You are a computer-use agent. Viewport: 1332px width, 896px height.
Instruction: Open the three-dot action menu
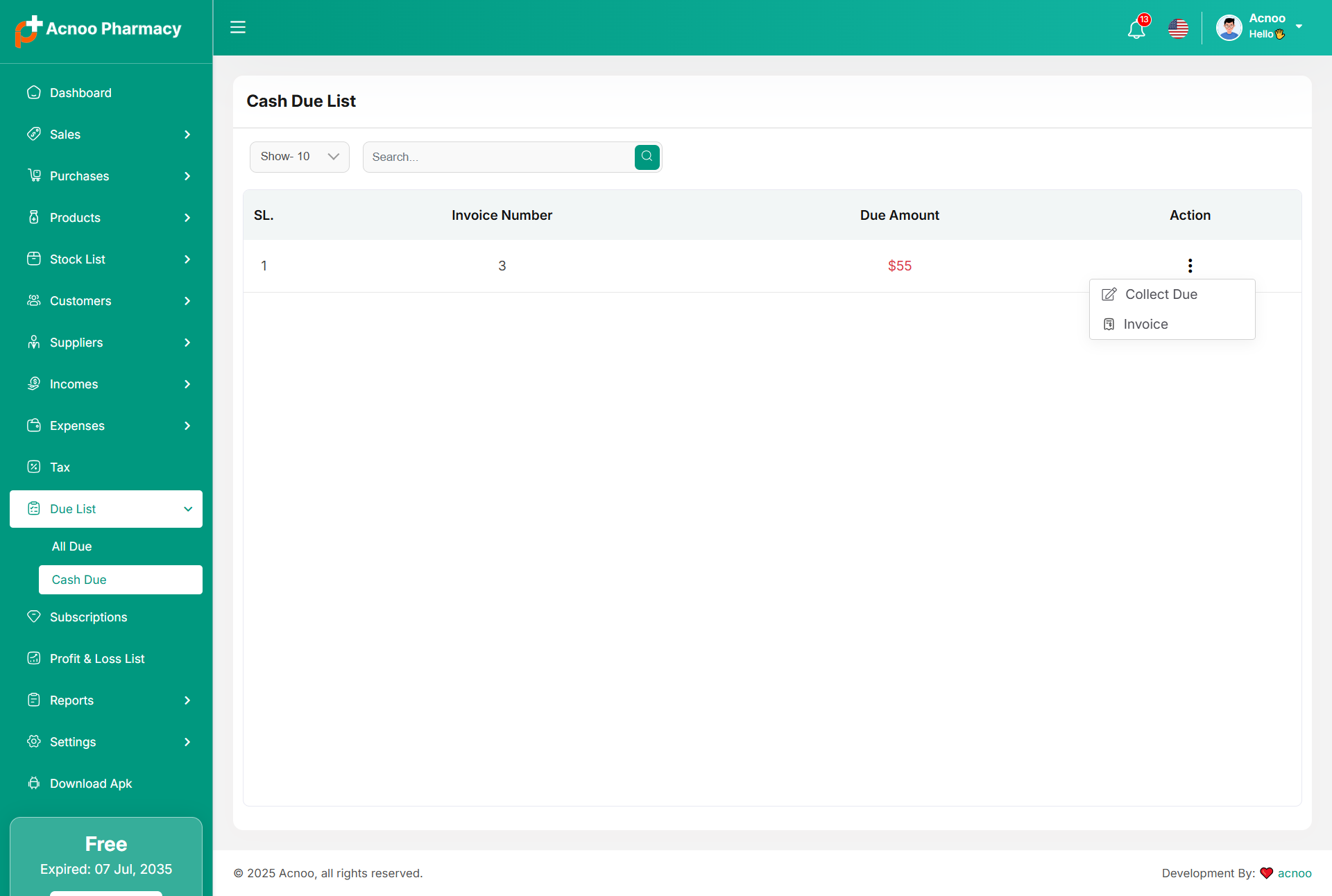[x=1190, y=266]
